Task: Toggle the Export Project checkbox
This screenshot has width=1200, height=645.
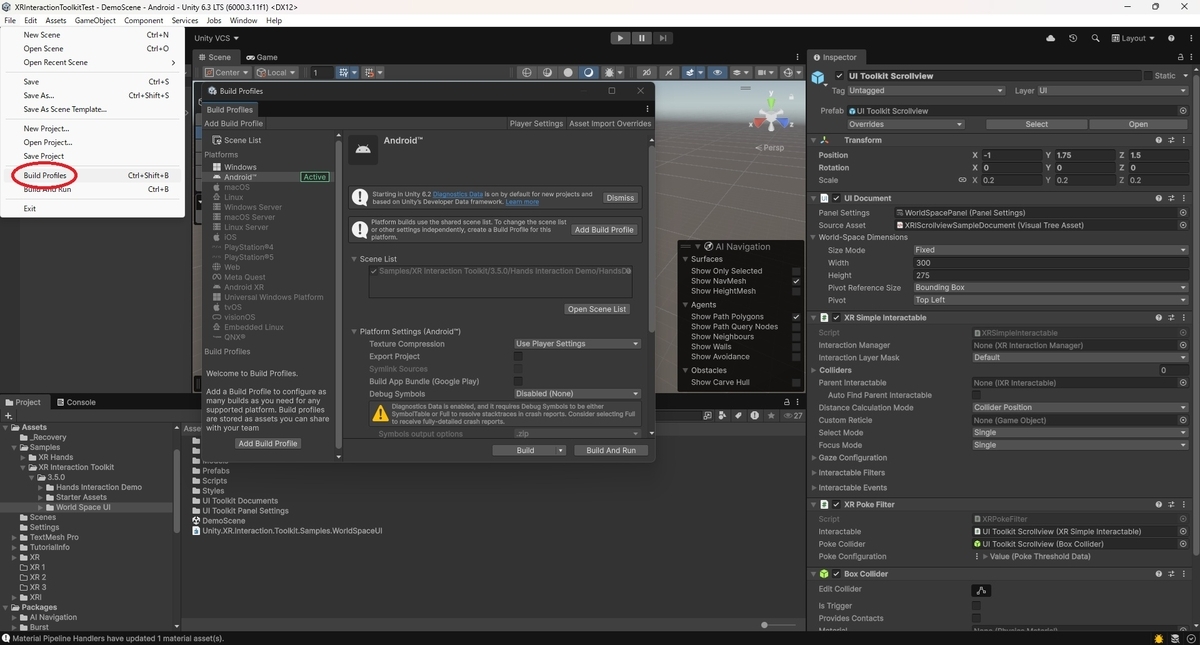Action: click(518, 356)
